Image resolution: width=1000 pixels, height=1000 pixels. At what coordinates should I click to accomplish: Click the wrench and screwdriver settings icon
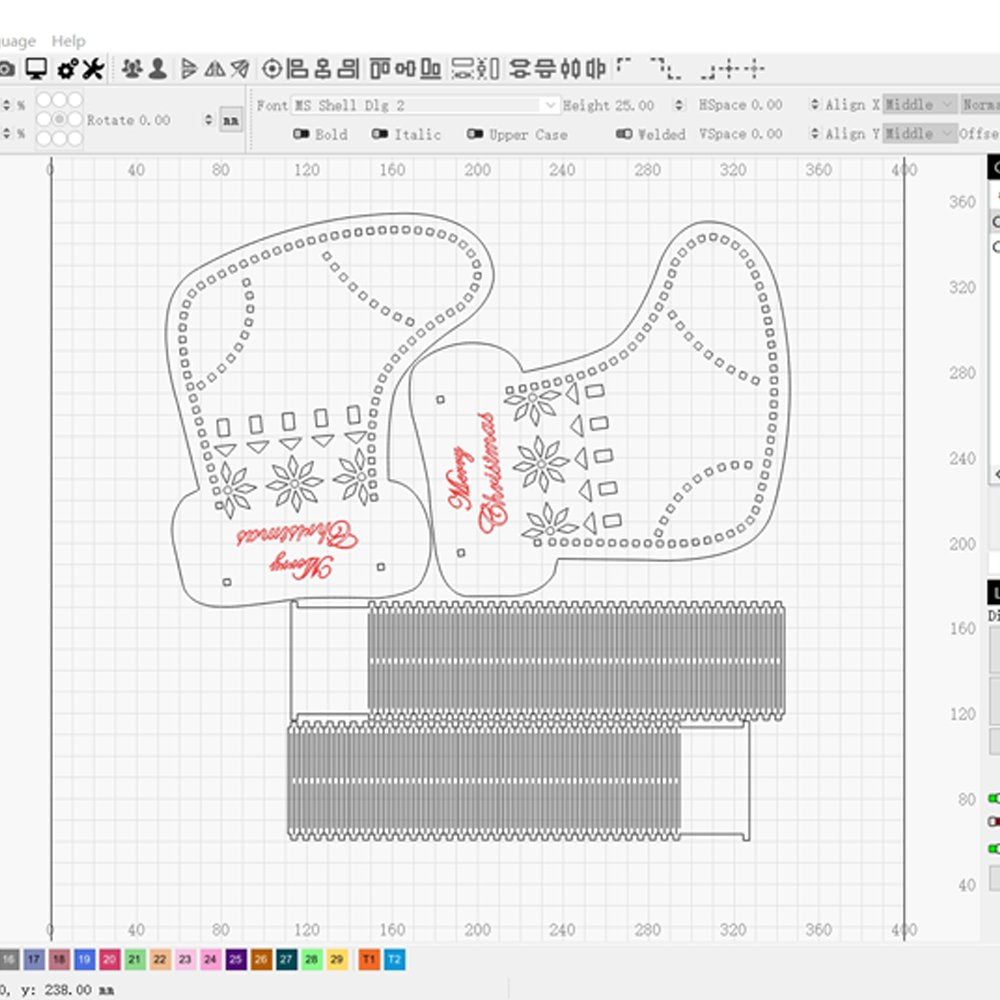click(92, 69)
